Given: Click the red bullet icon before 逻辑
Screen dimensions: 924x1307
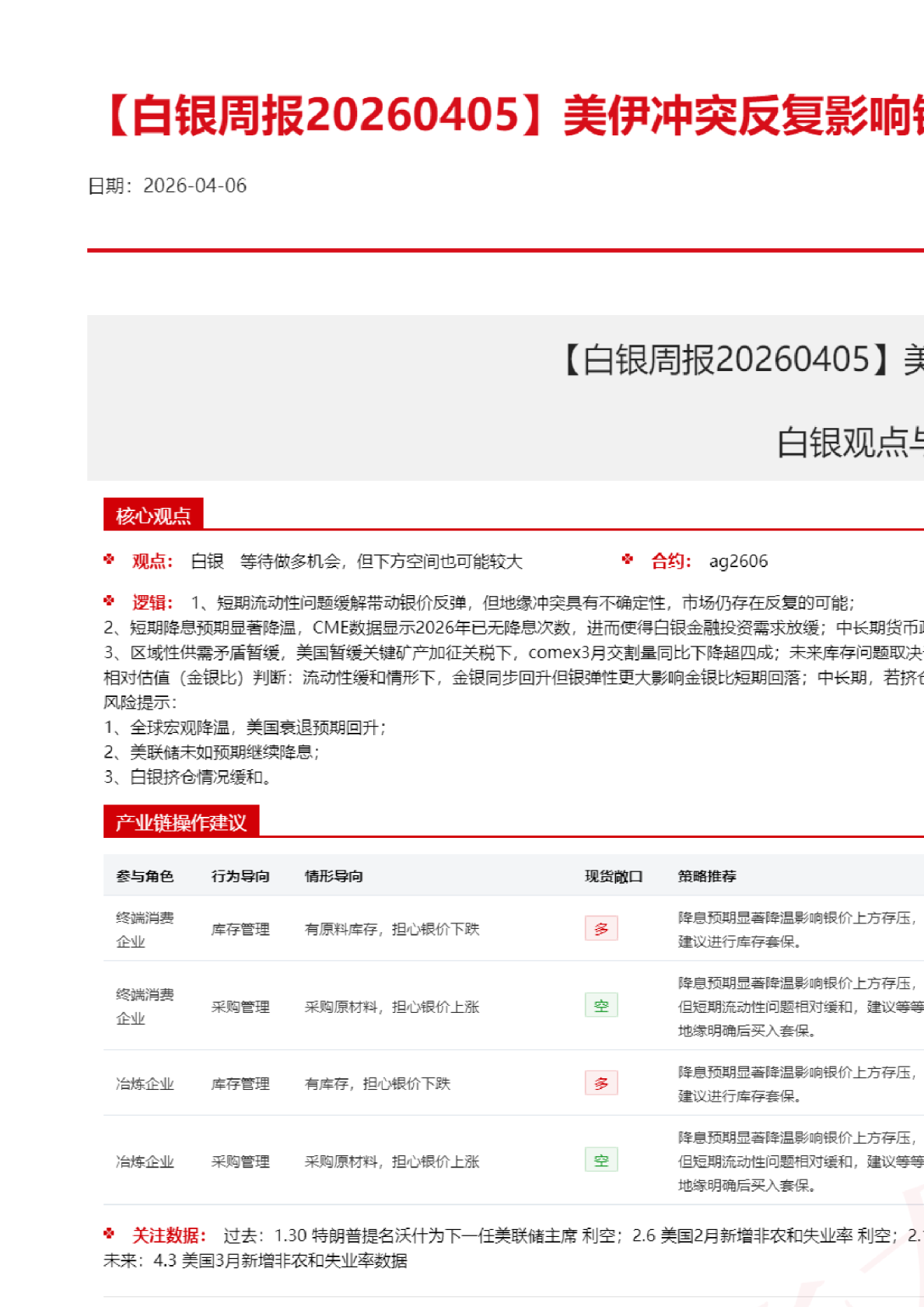Looking at the screenshot, I should pyautogui.click(x=109, y=601).
